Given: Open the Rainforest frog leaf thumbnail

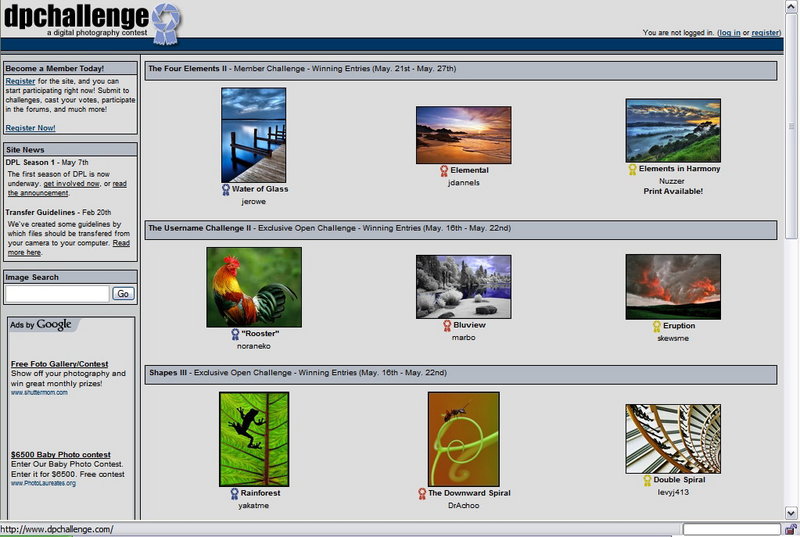Looking at the screenshot, I should point(254,439).
